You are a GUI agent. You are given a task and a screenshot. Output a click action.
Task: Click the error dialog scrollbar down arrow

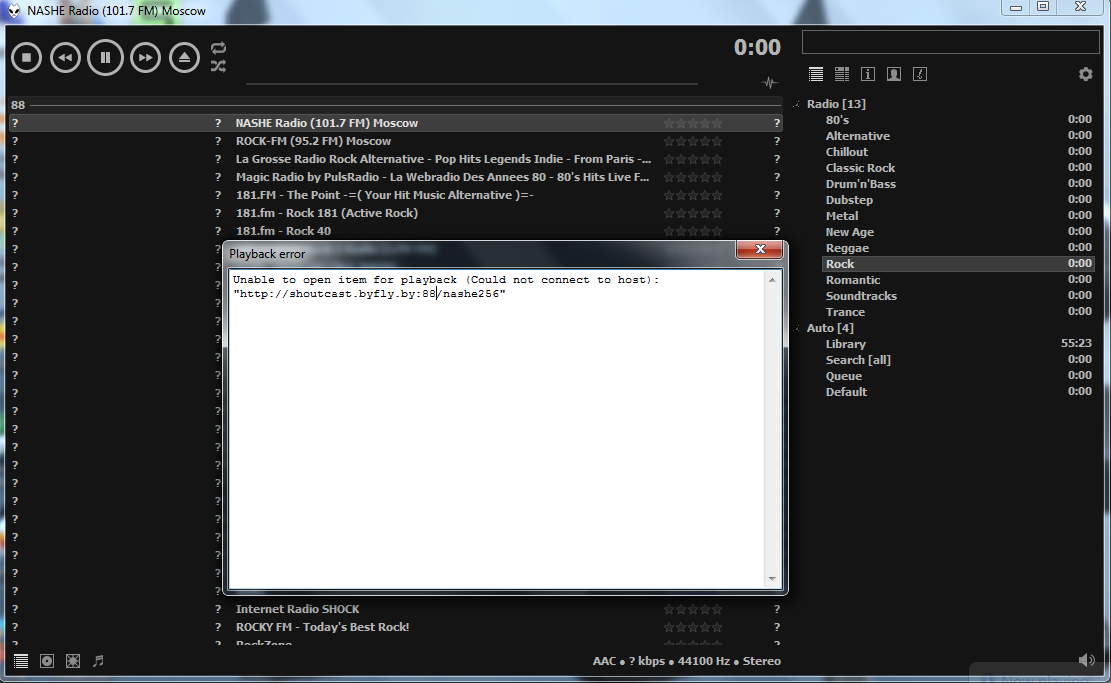coord(772,580)
